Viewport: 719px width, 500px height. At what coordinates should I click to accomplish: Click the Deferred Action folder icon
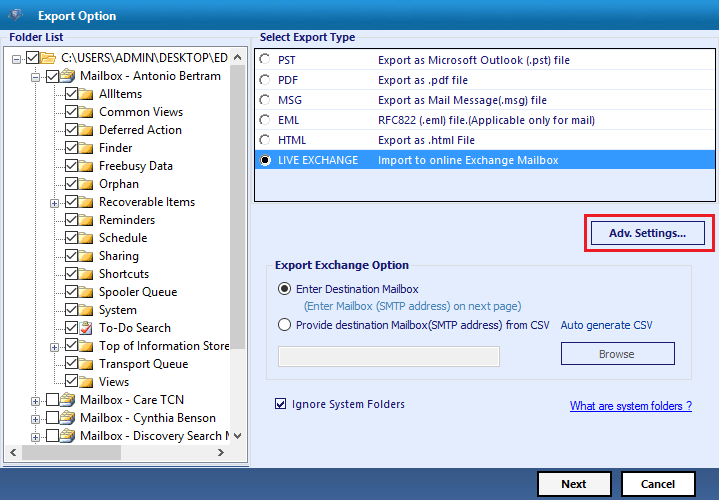(x=86, y=130)
